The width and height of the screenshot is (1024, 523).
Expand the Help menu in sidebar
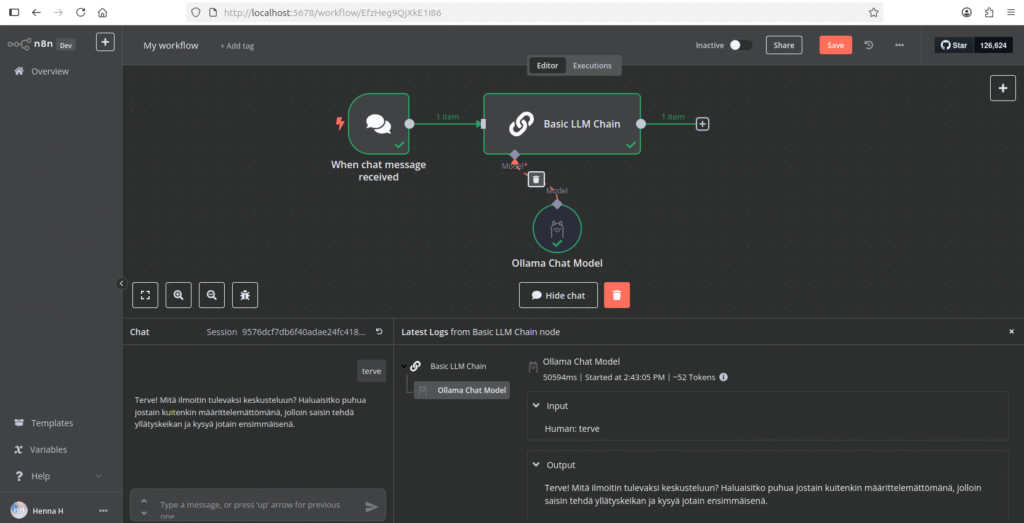click(98, 476)
